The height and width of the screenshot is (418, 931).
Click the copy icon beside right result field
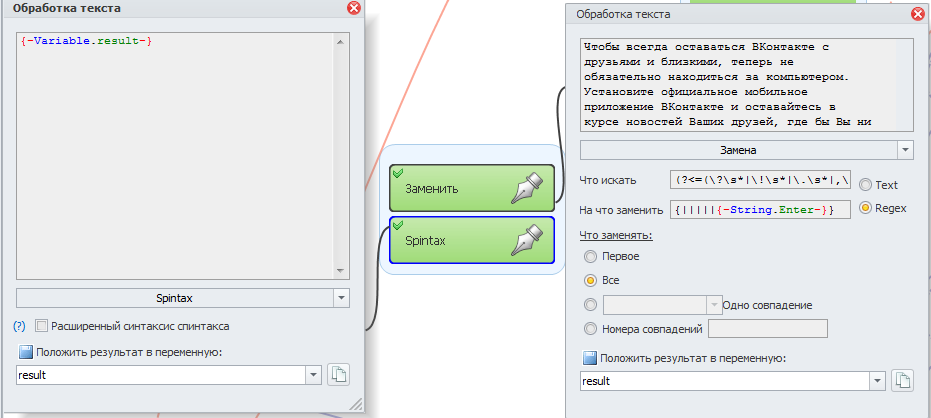[902, 381]
